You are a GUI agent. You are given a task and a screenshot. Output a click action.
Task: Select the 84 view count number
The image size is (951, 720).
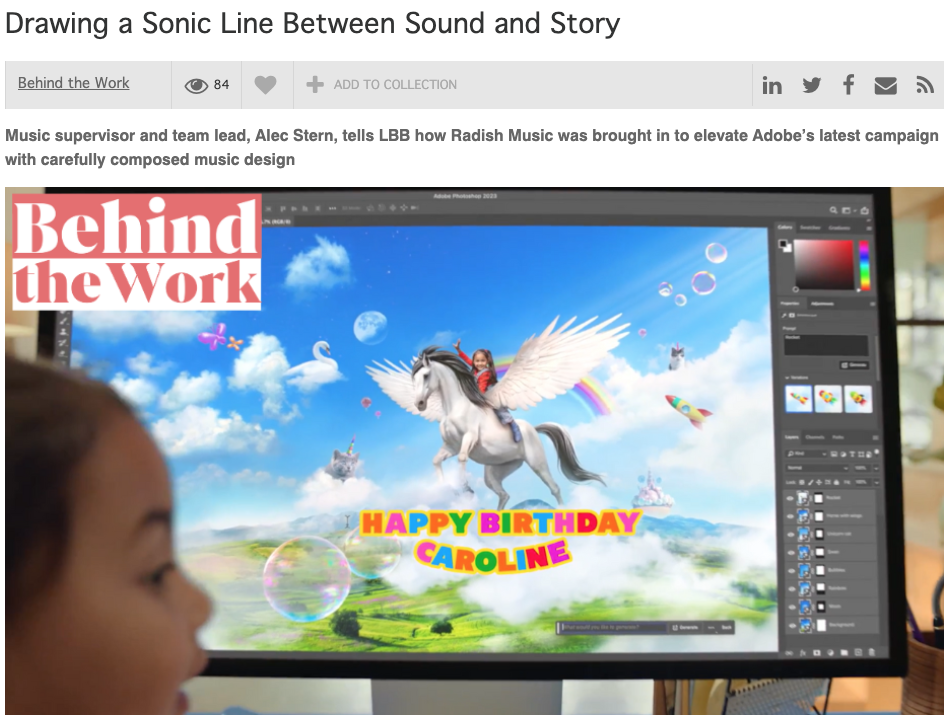pyautogui.click(x=221, y=85)
